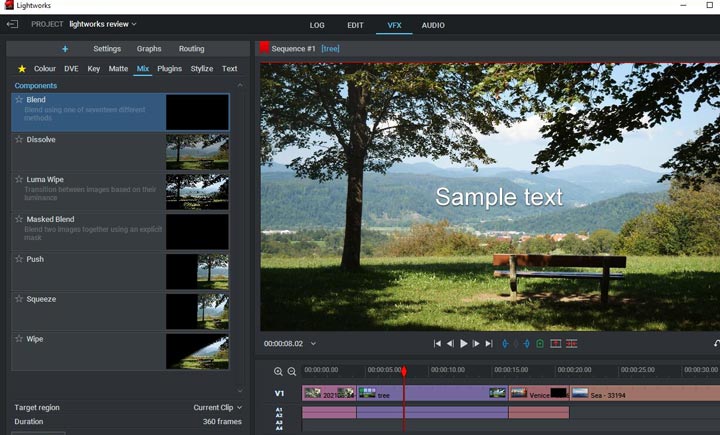Open the Stylize effects category

(202, 69)
